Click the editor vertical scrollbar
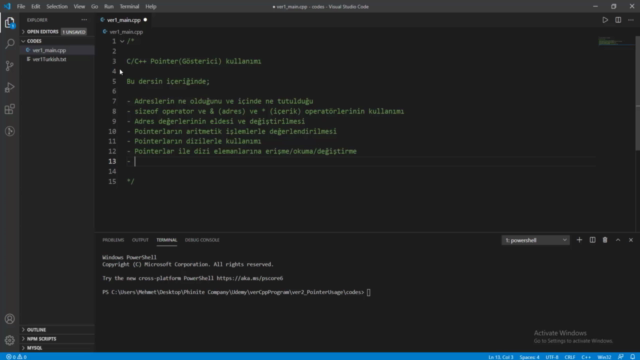Viewport: 640px width, 360px height. (638, 93)
